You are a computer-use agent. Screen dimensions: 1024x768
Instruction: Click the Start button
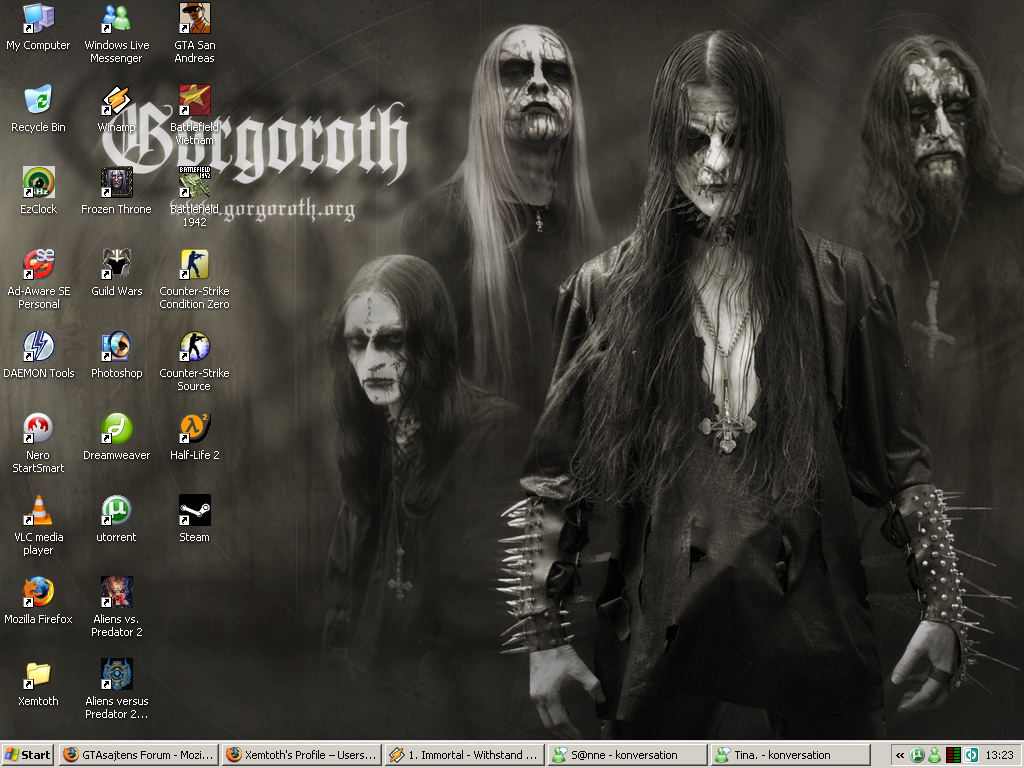(28, 755)
